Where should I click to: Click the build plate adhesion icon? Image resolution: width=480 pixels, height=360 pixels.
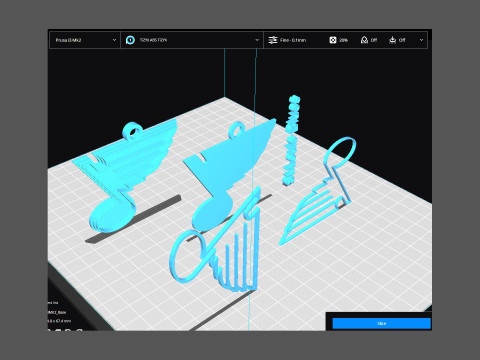pos(393,40)
